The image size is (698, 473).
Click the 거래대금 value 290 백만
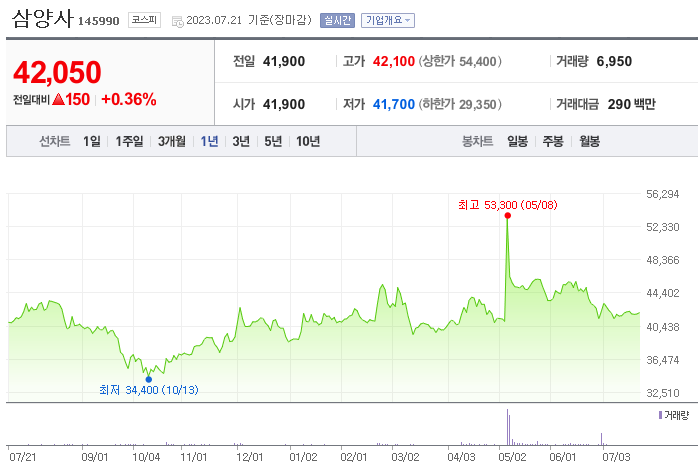click(632, 105)
